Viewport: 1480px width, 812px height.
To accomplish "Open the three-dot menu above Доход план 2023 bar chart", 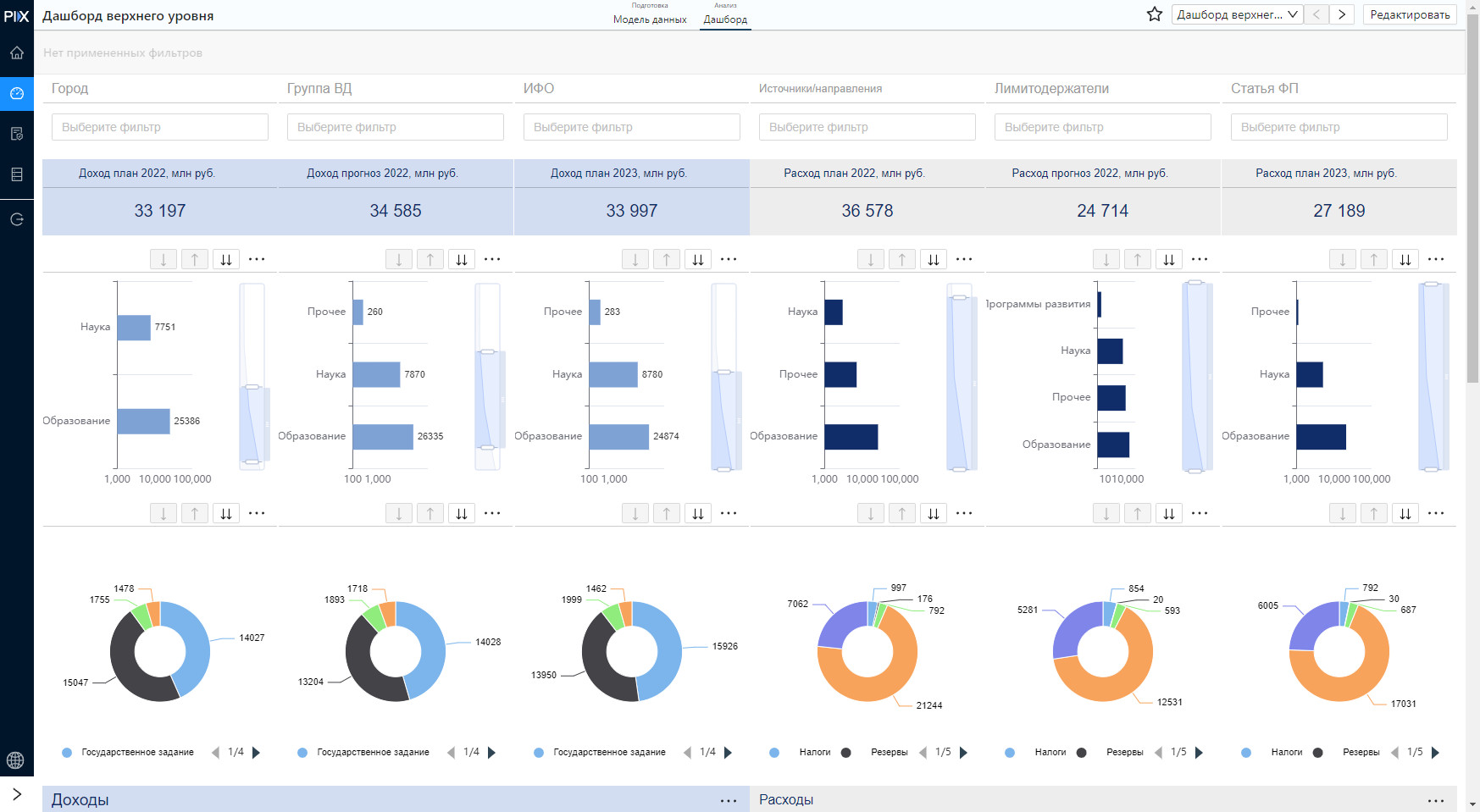I will (728, 259).
